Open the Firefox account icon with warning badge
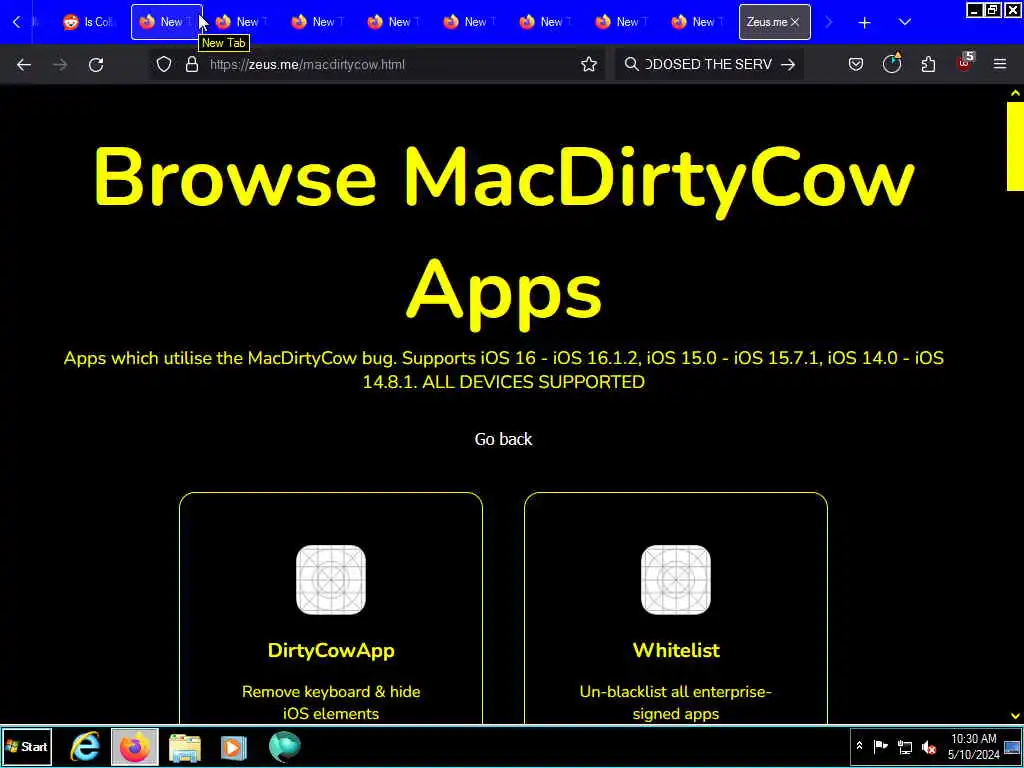This screenshot has width=1024, height=768. click(x=892, y=63)
